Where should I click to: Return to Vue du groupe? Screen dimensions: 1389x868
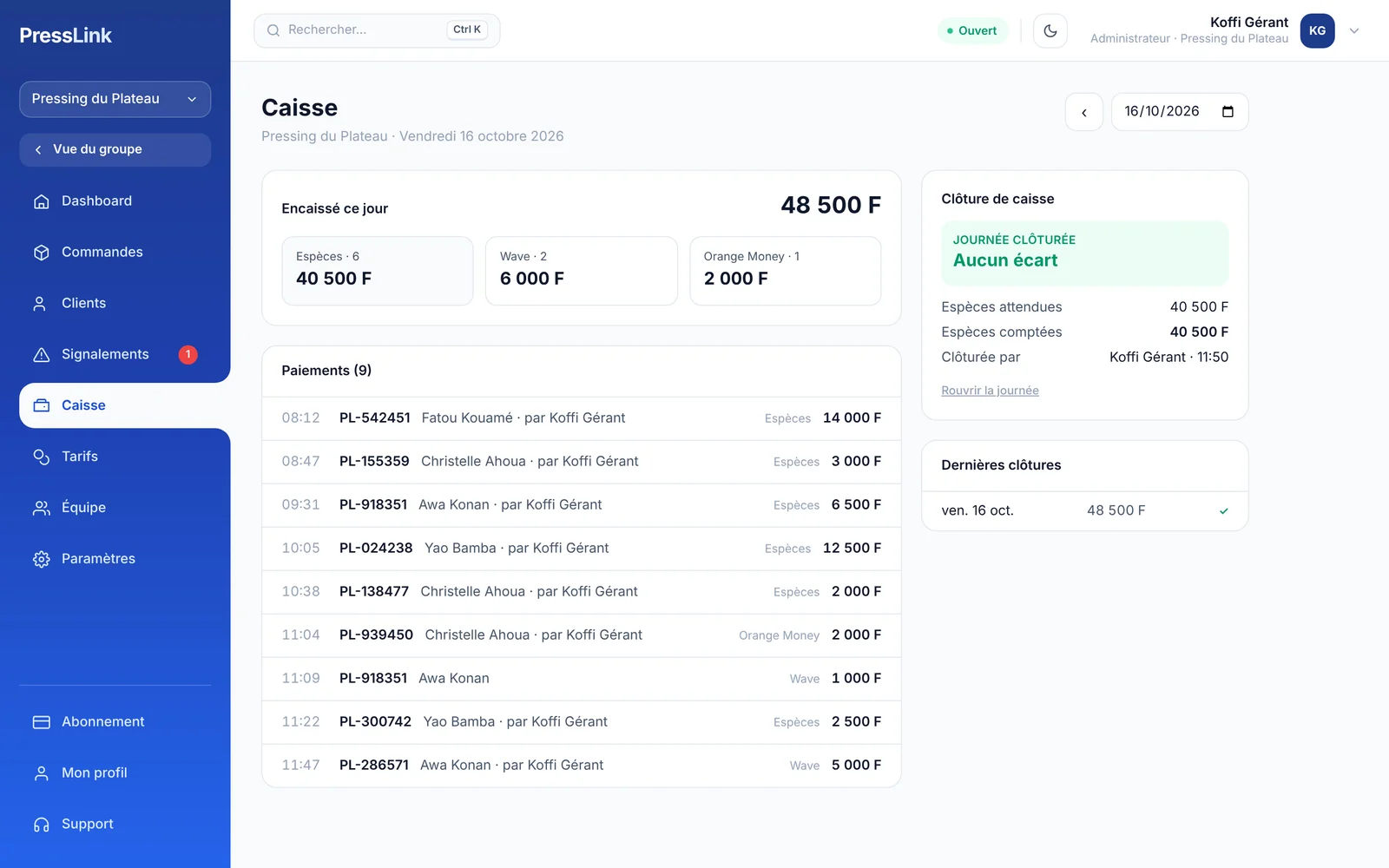[115, 149]
